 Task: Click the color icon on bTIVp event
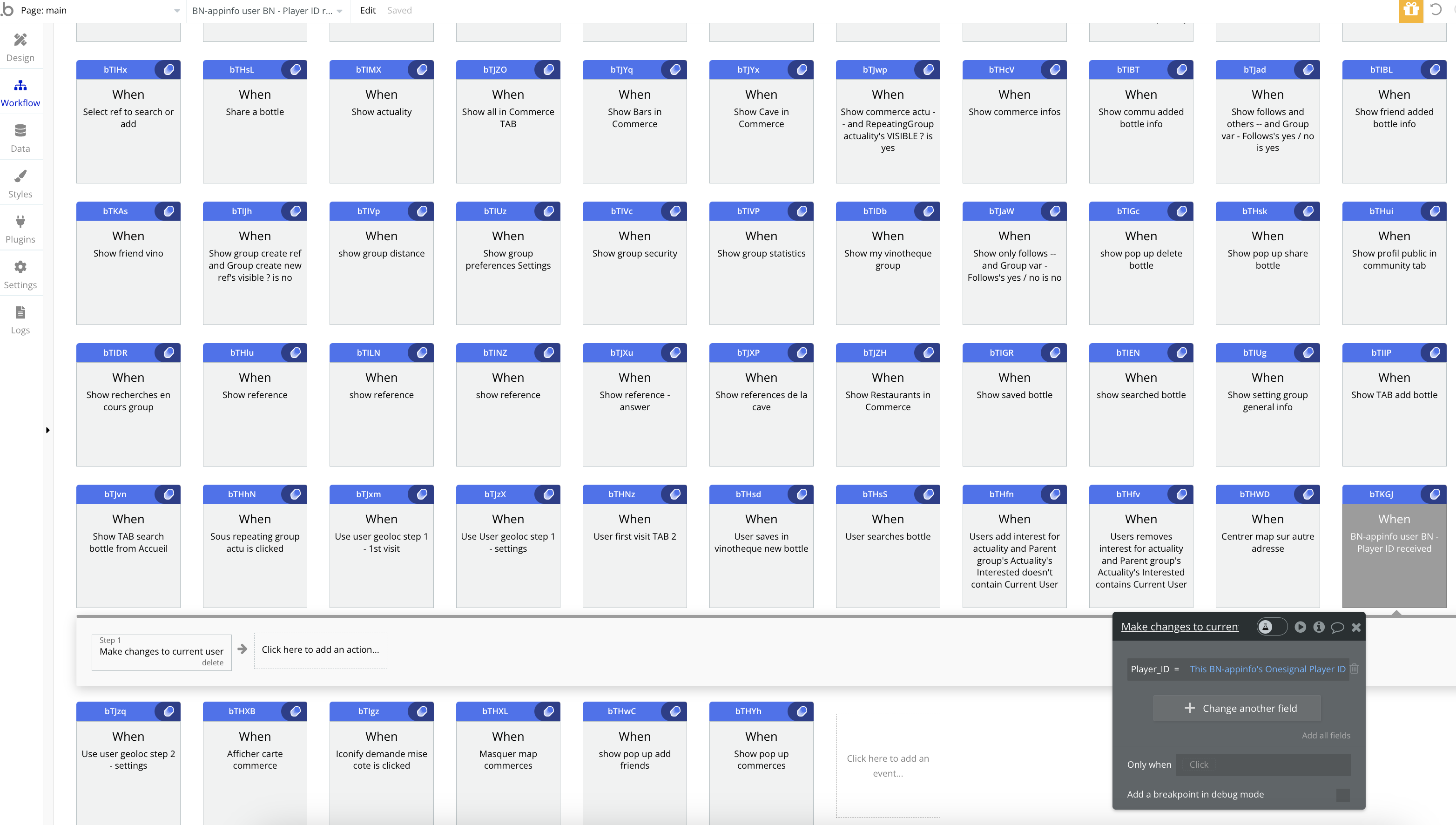coord(422,211)
